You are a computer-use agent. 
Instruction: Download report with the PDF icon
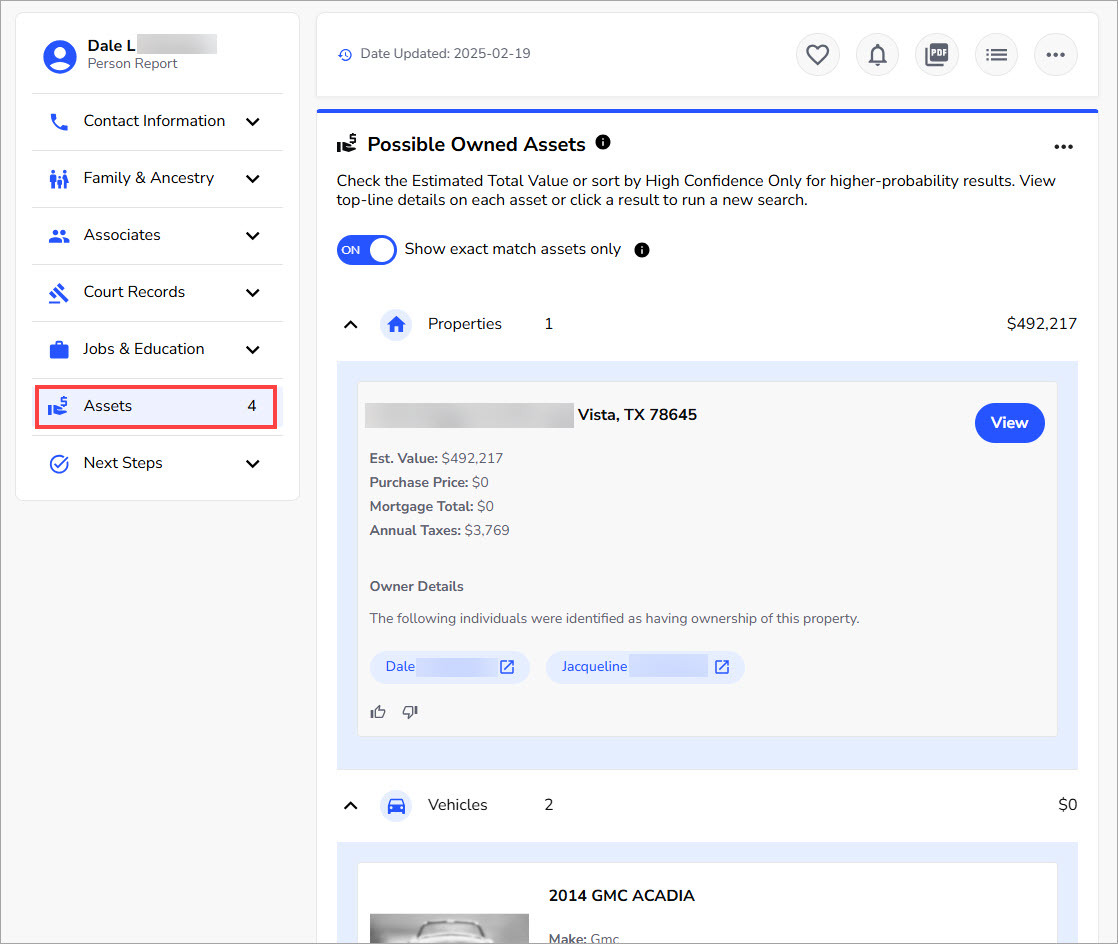936,55
